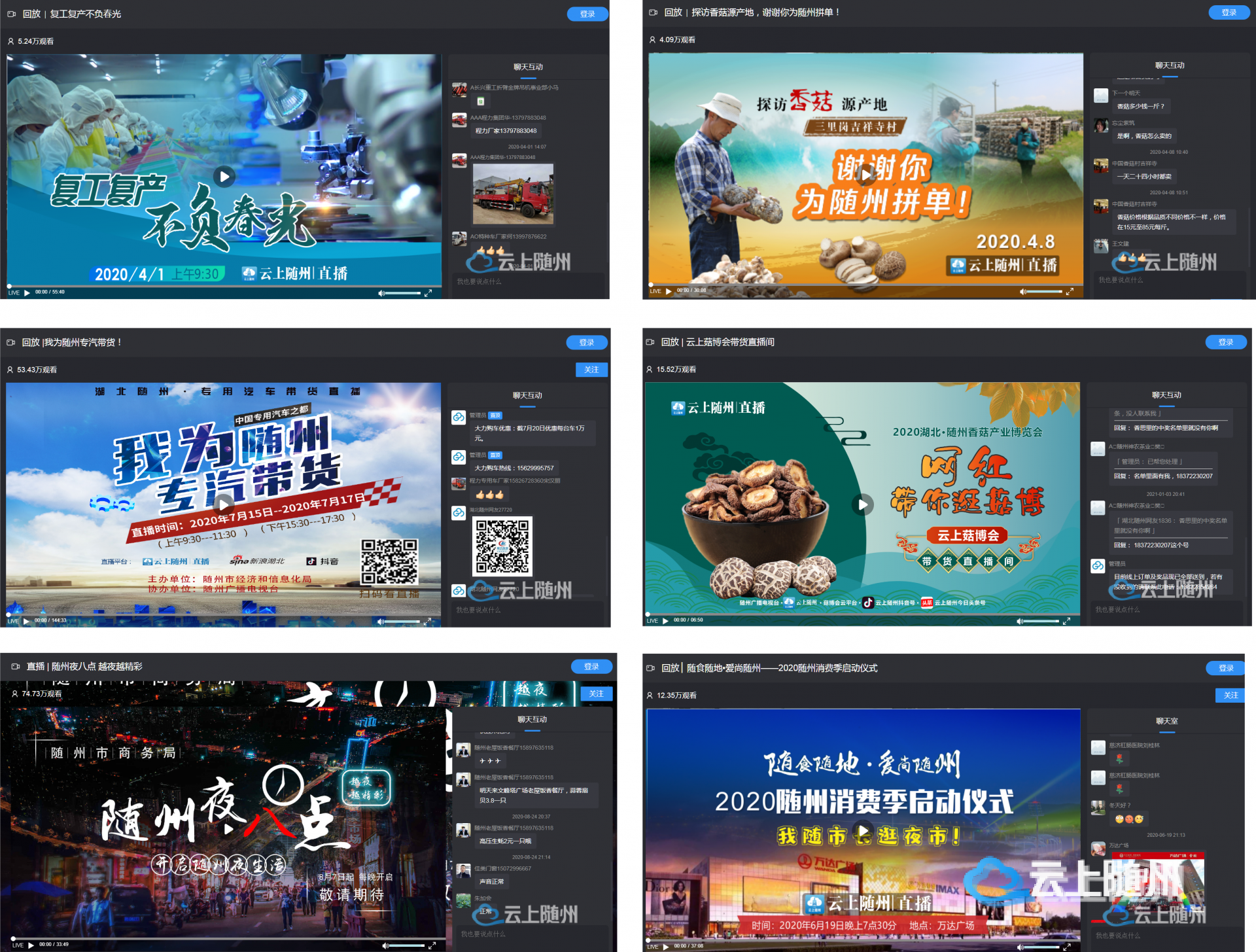Open 聊天室 tab in 消费季启动仪式 panel
Screen dimensions: 1256x952
point(1167,721)
